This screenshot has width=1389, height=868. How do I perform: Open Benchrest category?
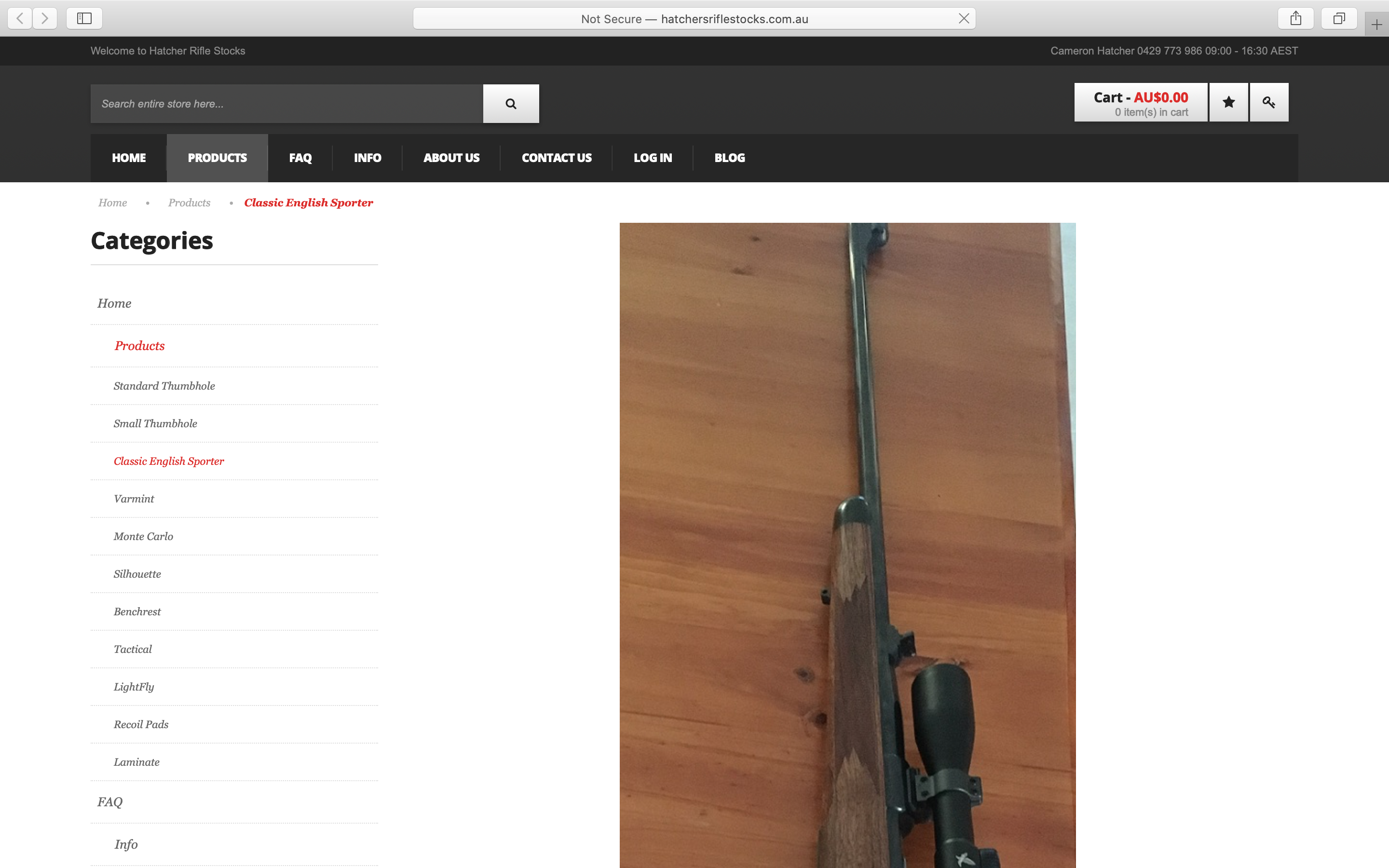(x=137, y=611)
